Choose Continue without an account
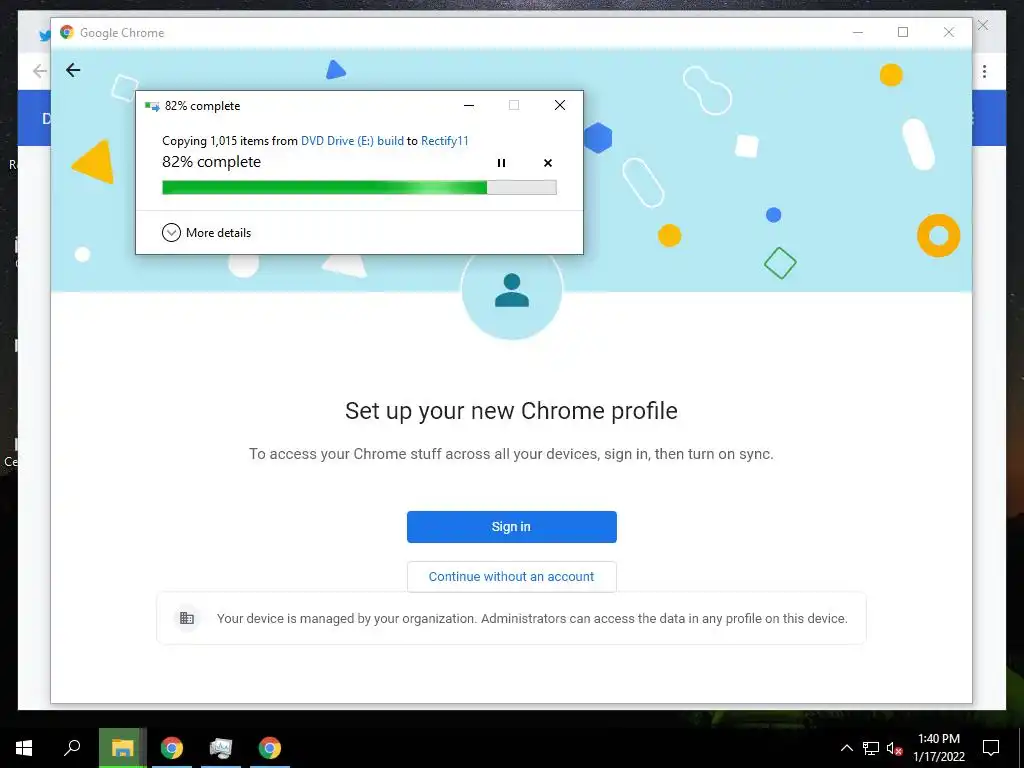 [x=511, y=577]
